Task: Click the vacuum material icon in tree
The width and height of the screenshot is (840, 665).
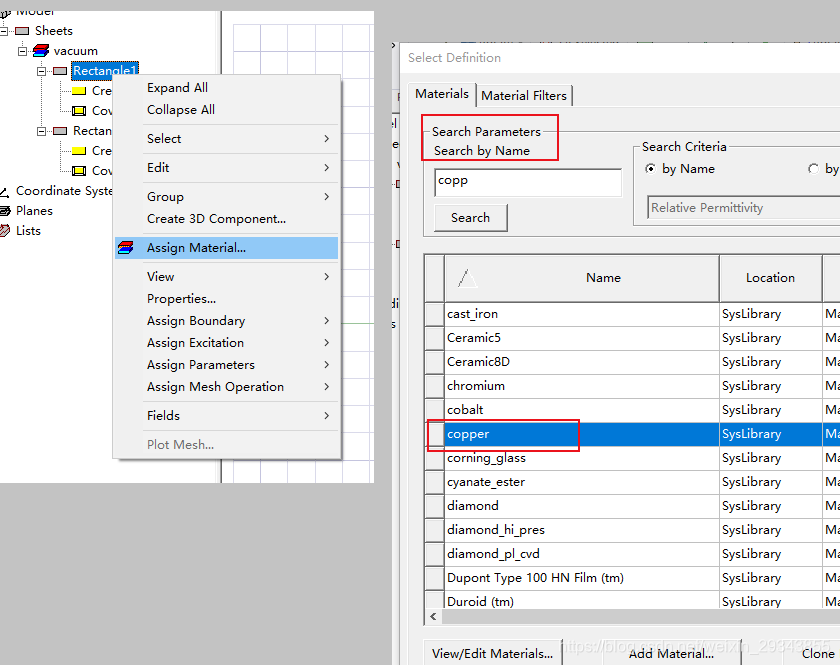Action: pos(41,51)
